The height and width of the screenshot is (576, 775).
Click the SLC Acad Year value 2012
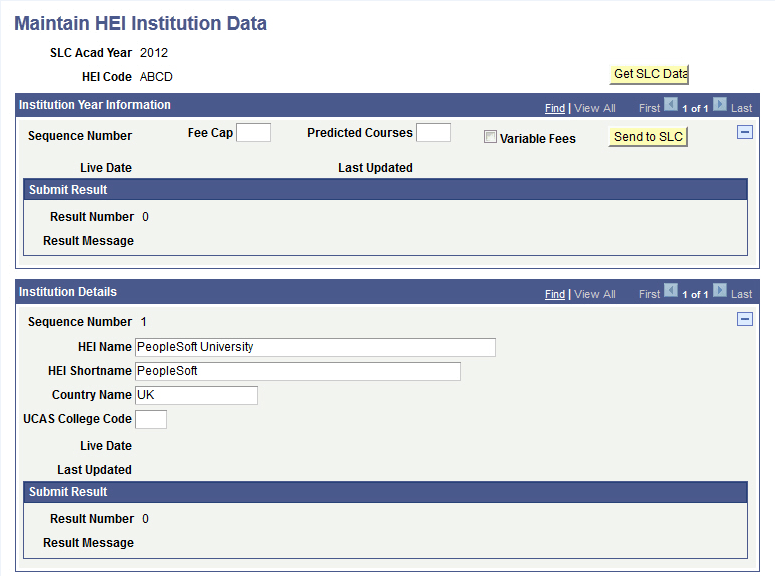154,53
